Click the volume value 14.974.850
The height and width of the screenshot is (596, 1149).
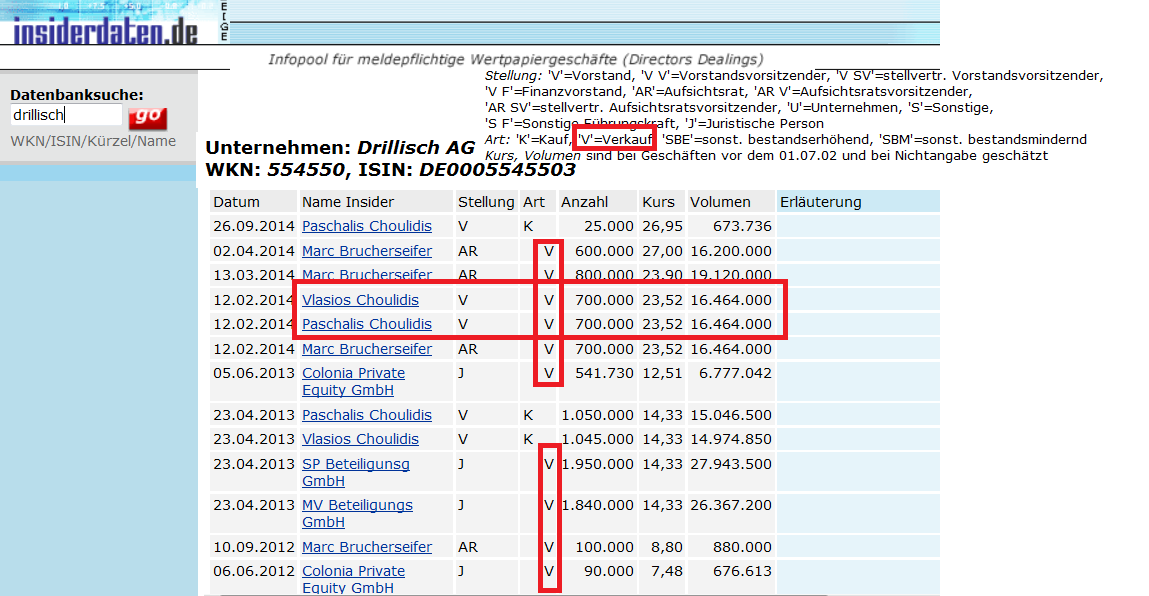[x=731, y=439]
